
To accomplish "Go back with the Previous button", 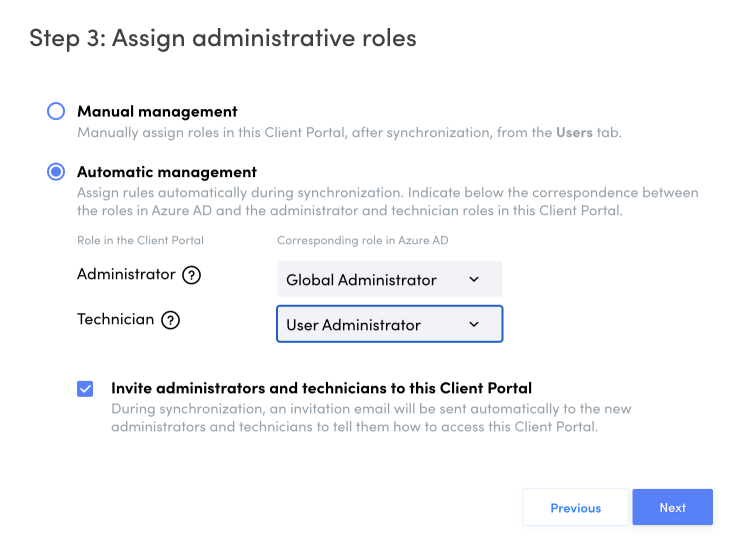I will [x=575, y=508].
